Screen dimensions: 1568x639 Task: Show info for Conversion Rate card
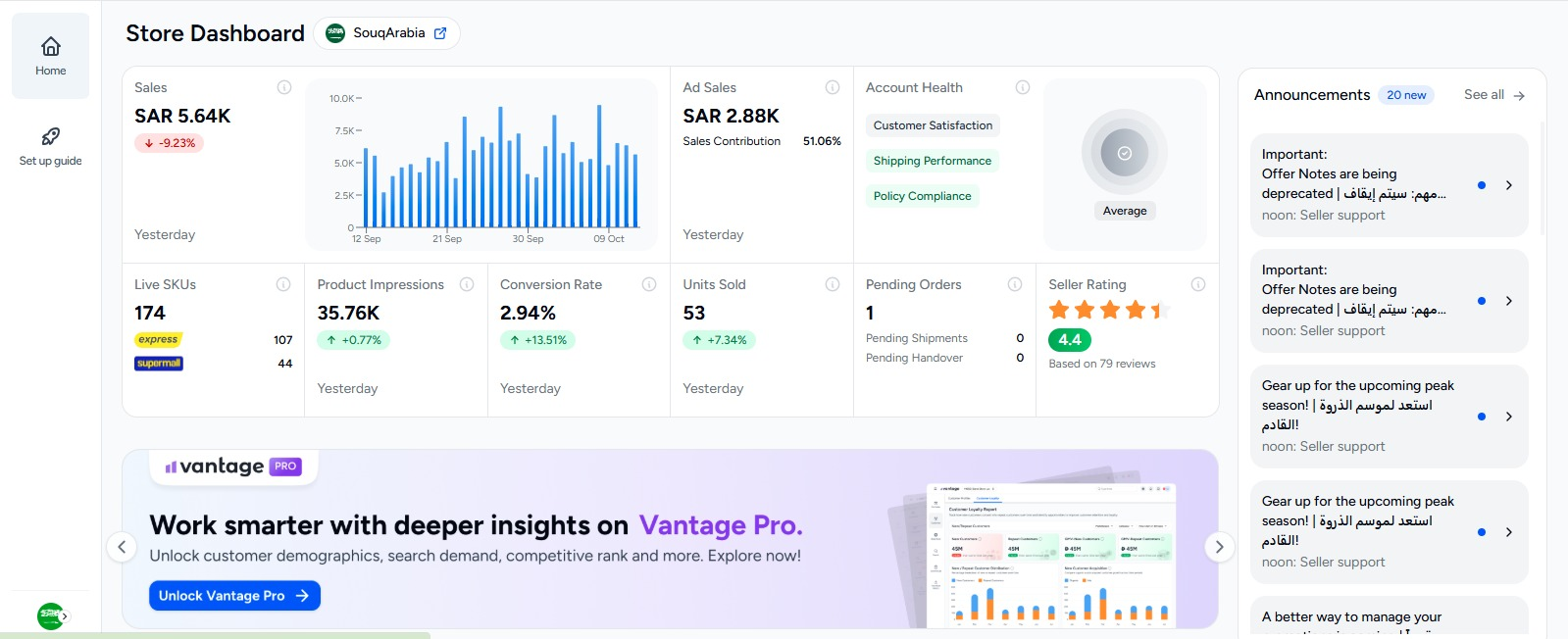point(649,284)
